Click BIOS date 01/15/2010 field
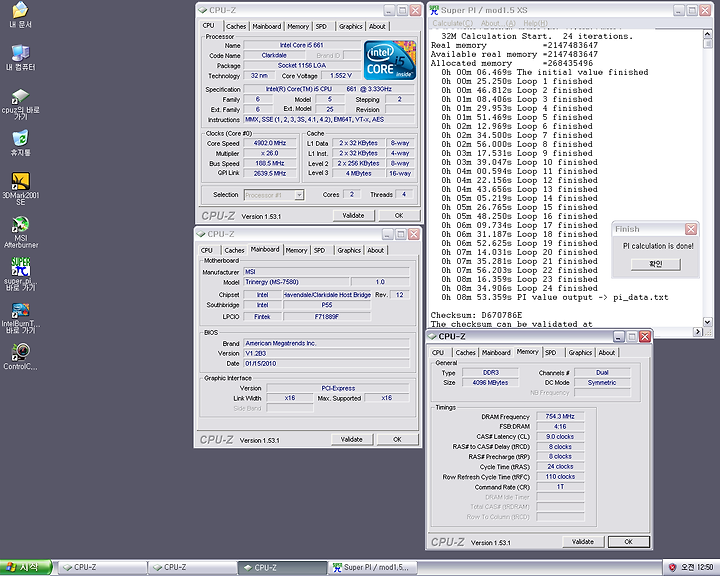Screen dimensions: 720x576 (x=326, y=363)
